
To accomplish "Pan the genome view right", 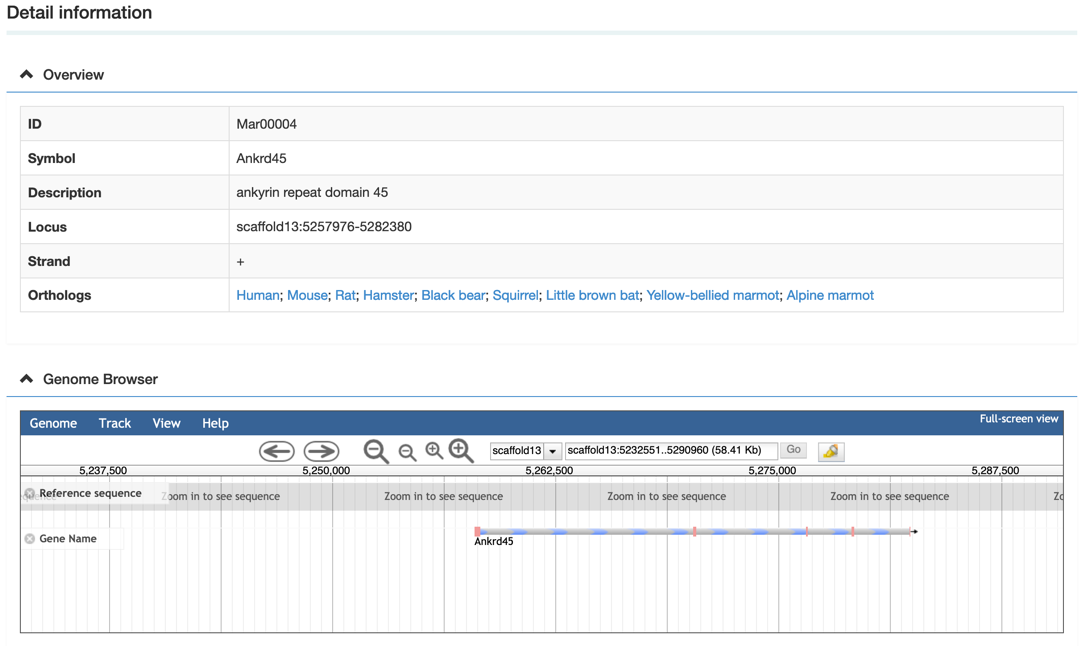I will (321, 451).
